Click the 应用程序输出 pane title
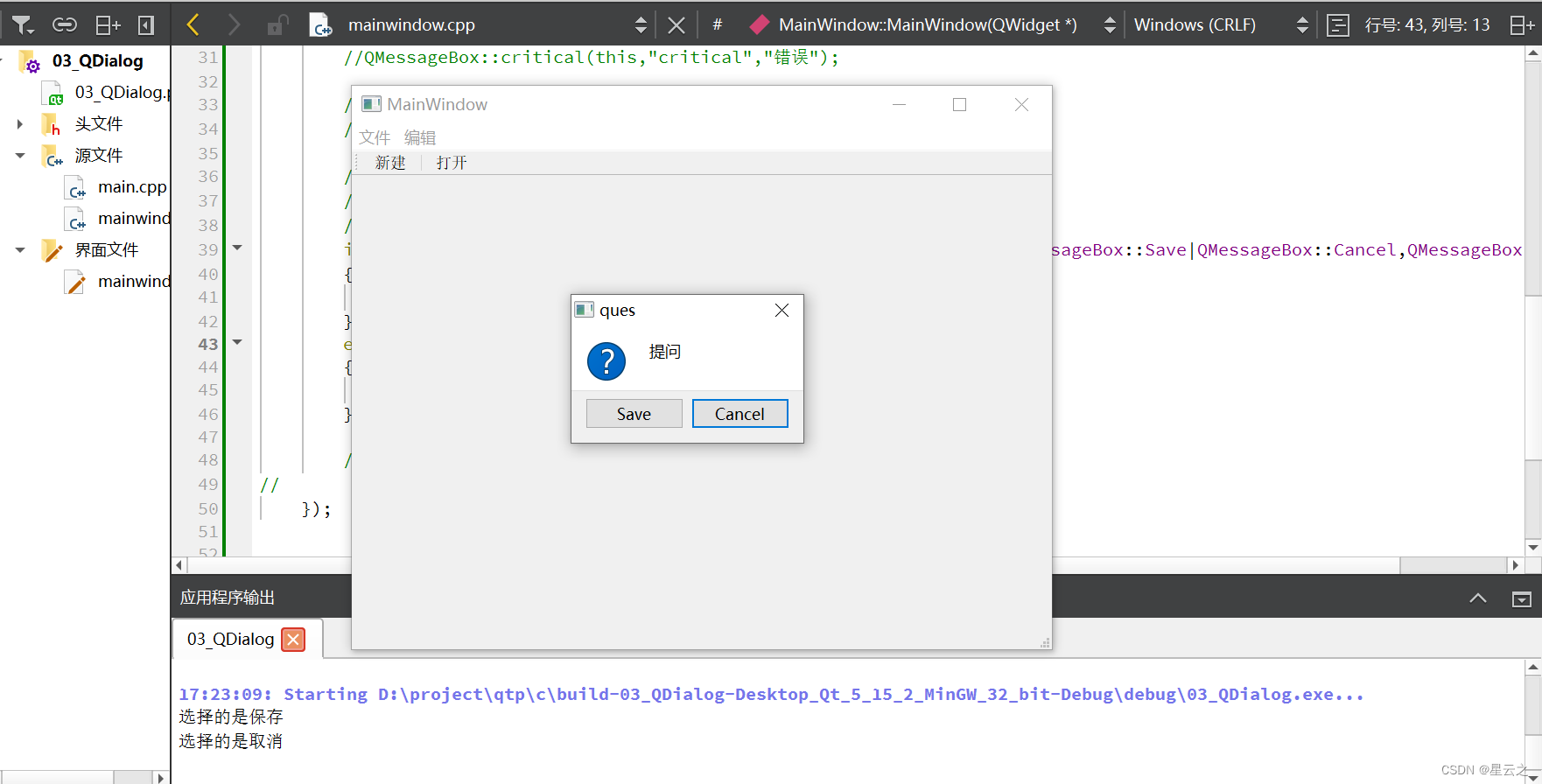Screen dimensions: 1542x784 [x=228, y=598]
